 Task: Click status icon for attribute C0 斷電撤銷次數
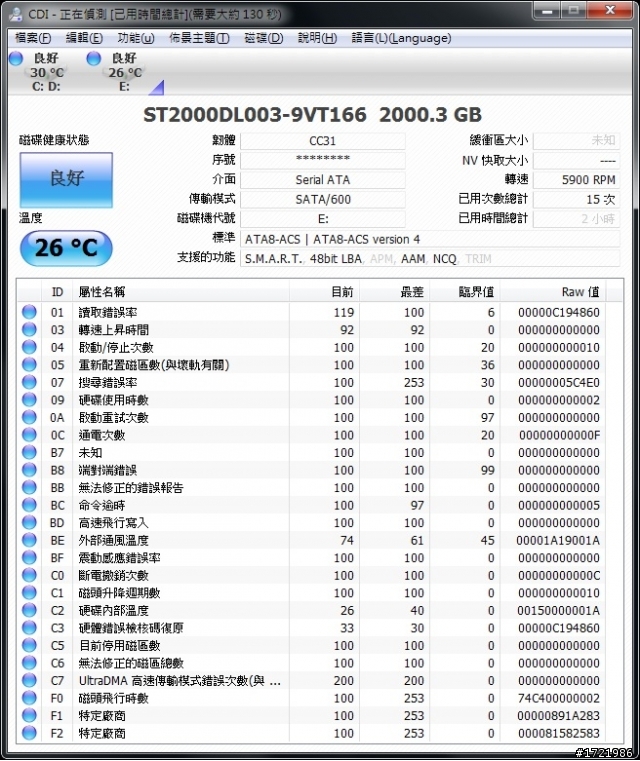pyautogui.click(x=29, y=575)
